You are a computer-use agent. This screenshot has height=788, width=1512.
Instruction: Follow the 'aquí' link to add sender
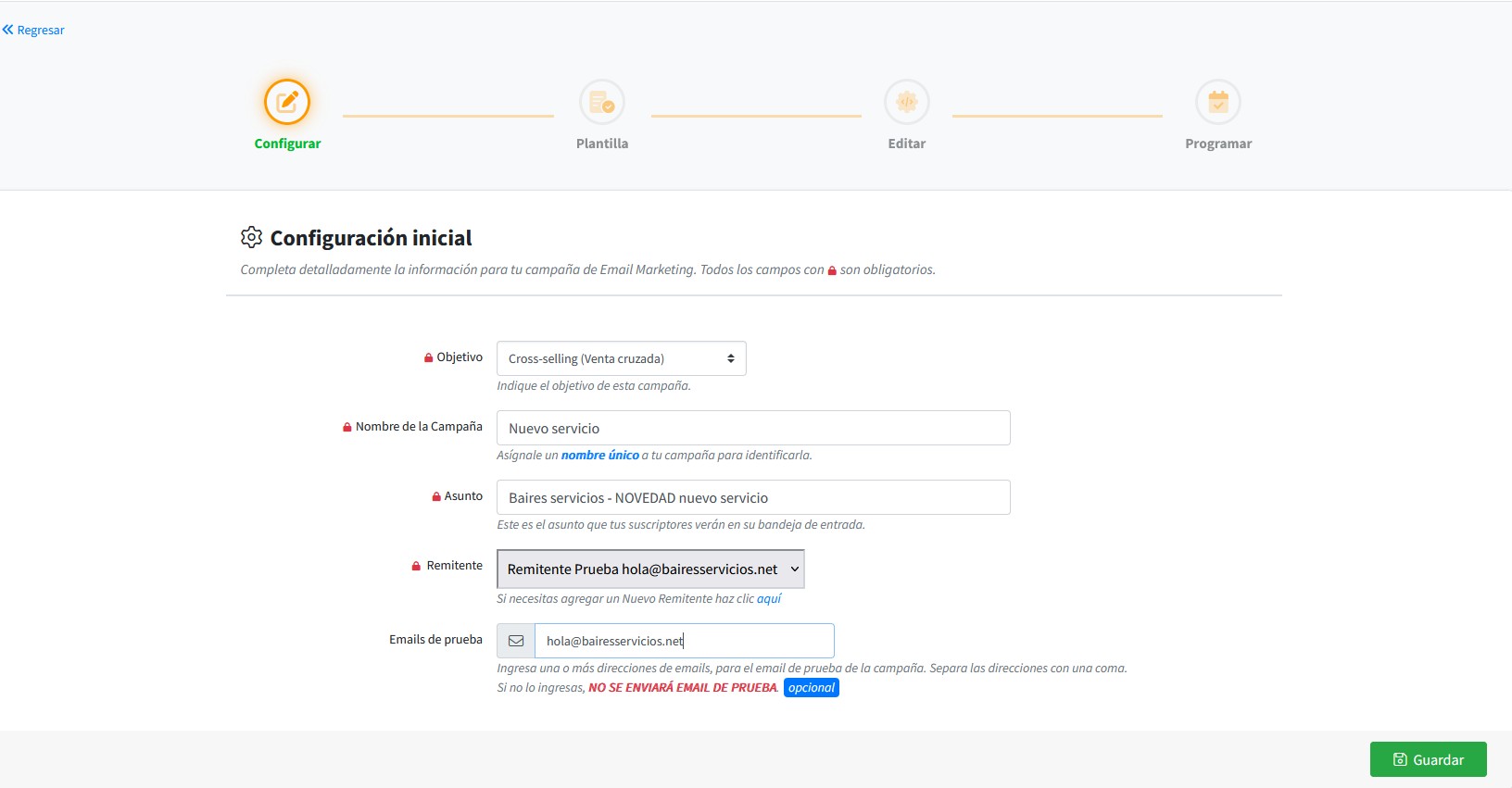(769, 599)
